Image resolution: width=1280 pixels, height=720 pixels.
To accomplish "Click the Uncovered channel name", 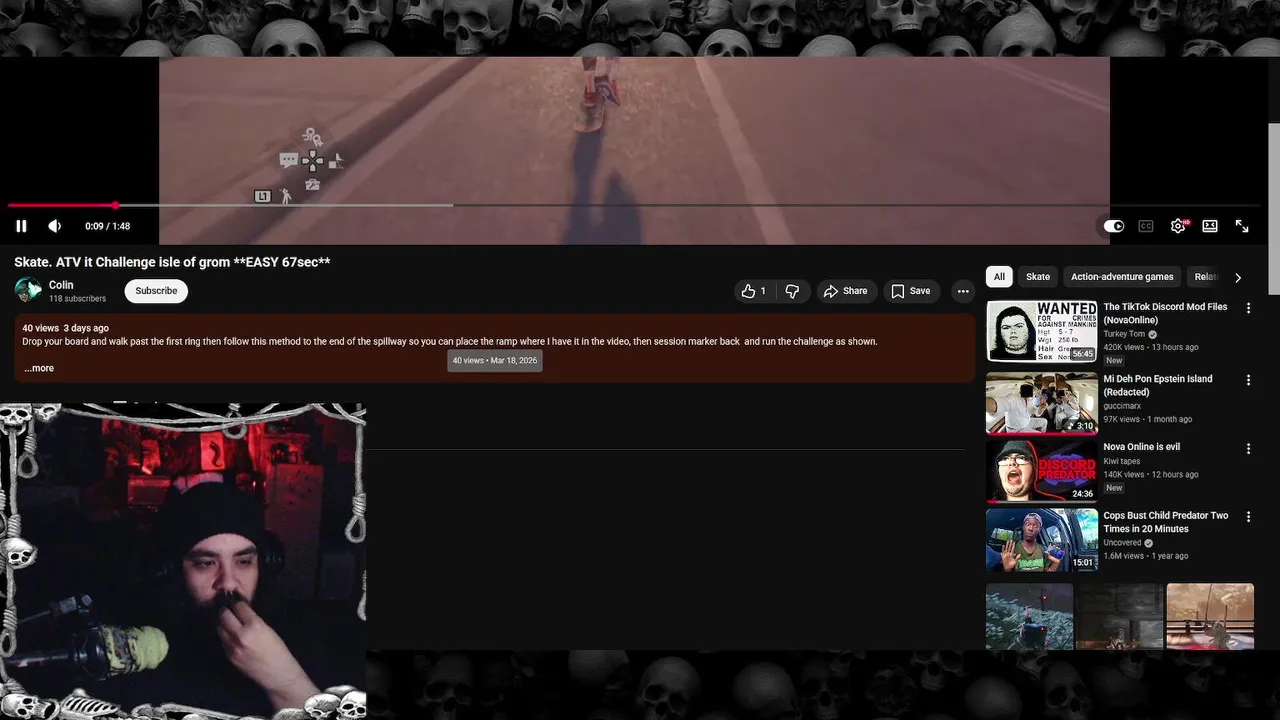I will [x=1123, y=543].
